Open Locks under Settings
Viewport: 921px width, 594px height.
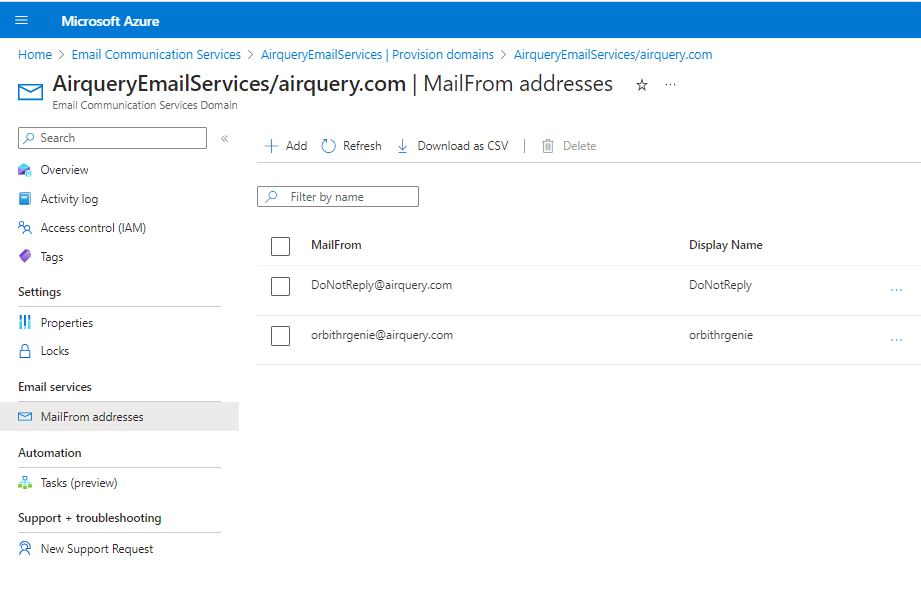[x=55, y=351]
